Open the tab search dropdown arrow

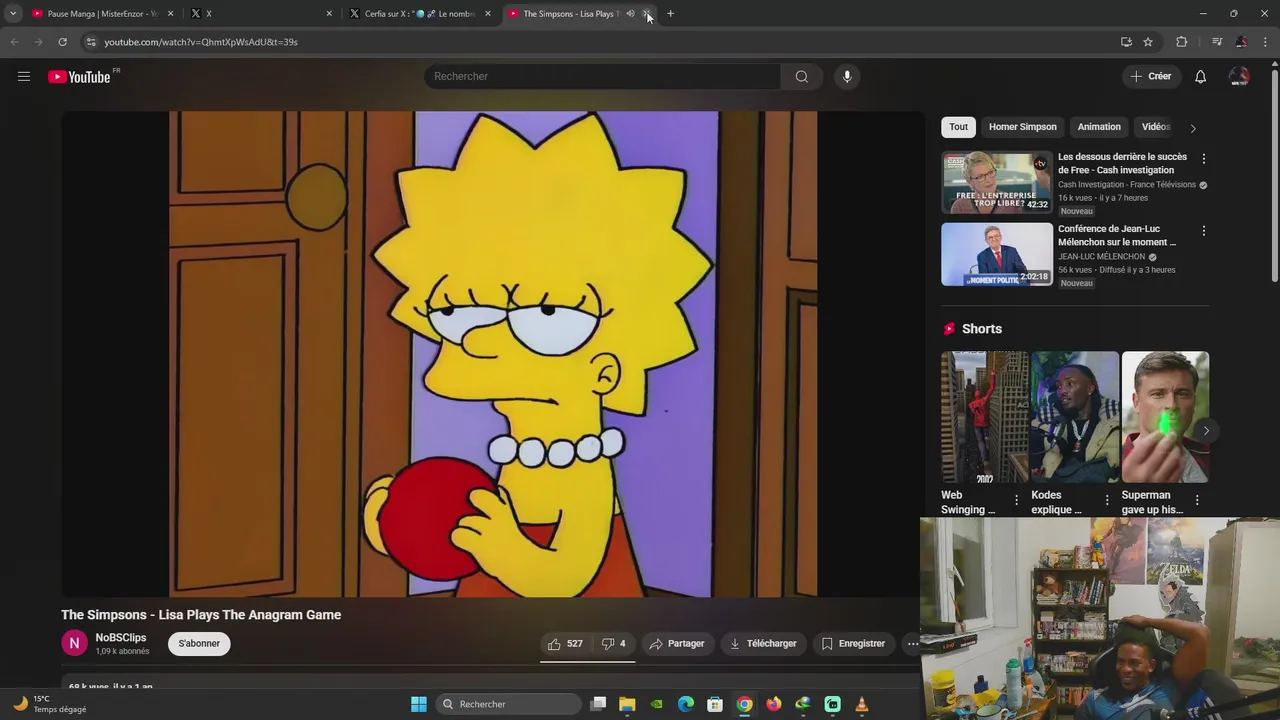point(13,14)
